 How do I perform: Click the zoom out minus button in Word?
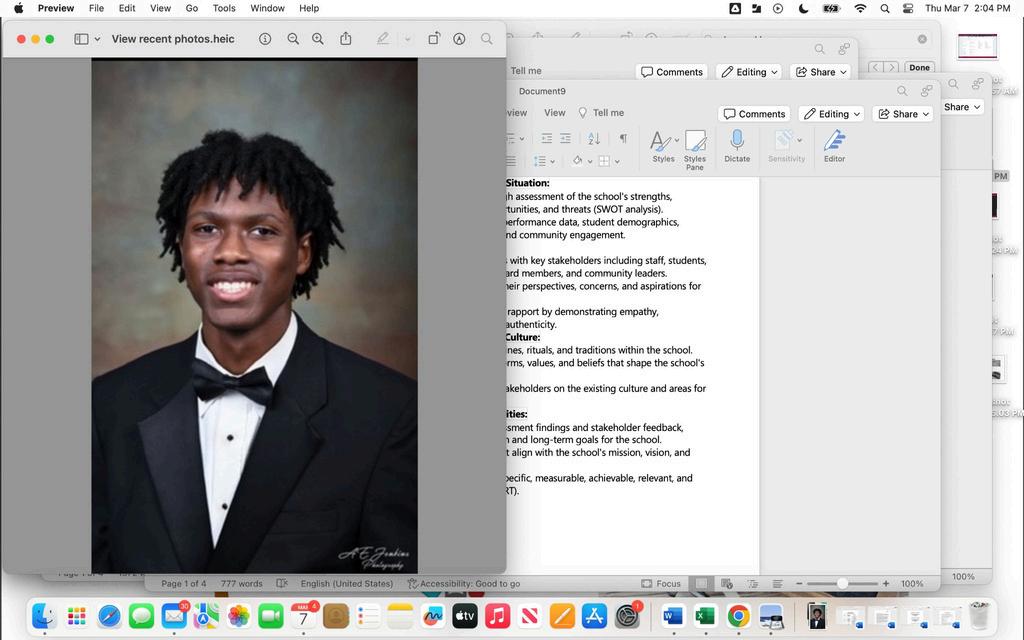(x=799, y=583)
